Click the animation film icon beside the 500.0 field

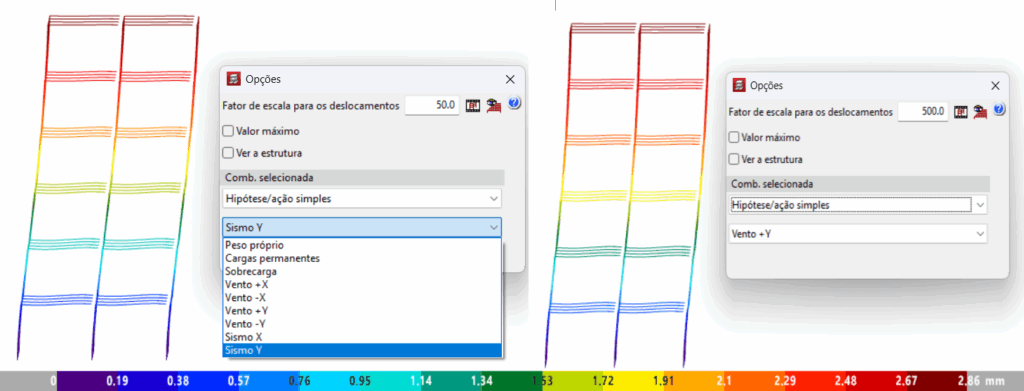pyautogui.click(x=961, y=112)
